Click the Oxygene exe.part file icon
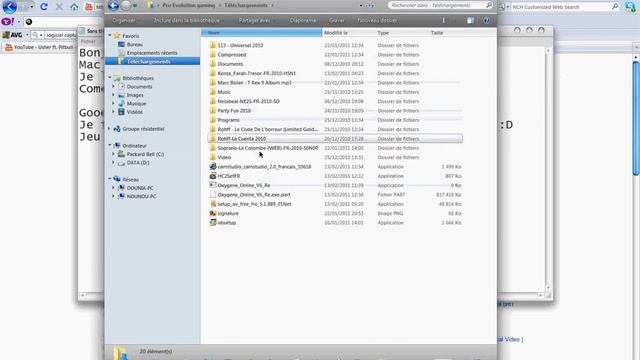 click(213, 195)
